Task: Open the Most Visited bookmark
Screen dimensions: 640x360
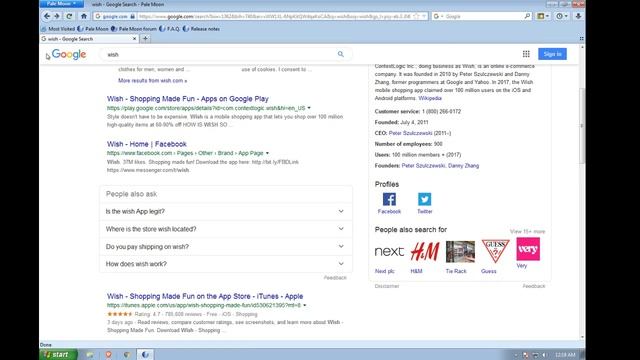Action: tap(58, 29)
